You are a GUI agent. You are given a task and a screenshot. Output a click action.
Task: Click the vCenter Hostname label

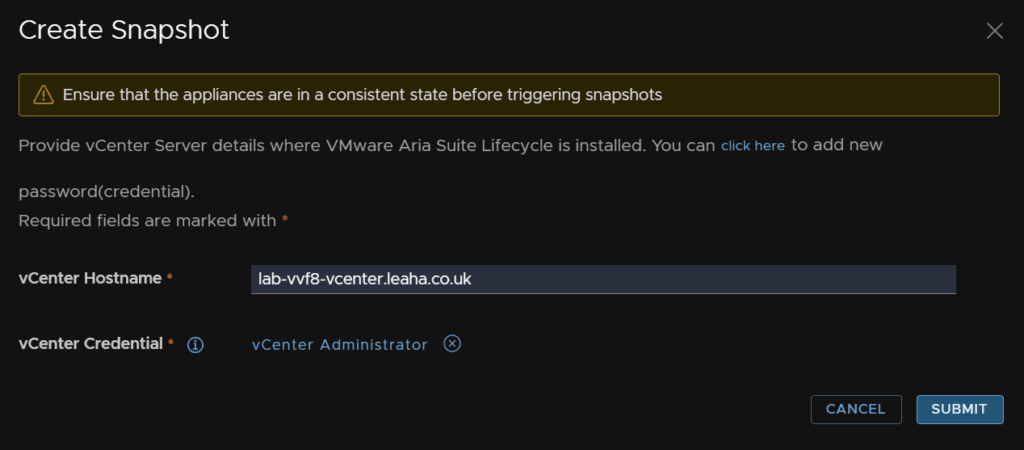point(90,278)
